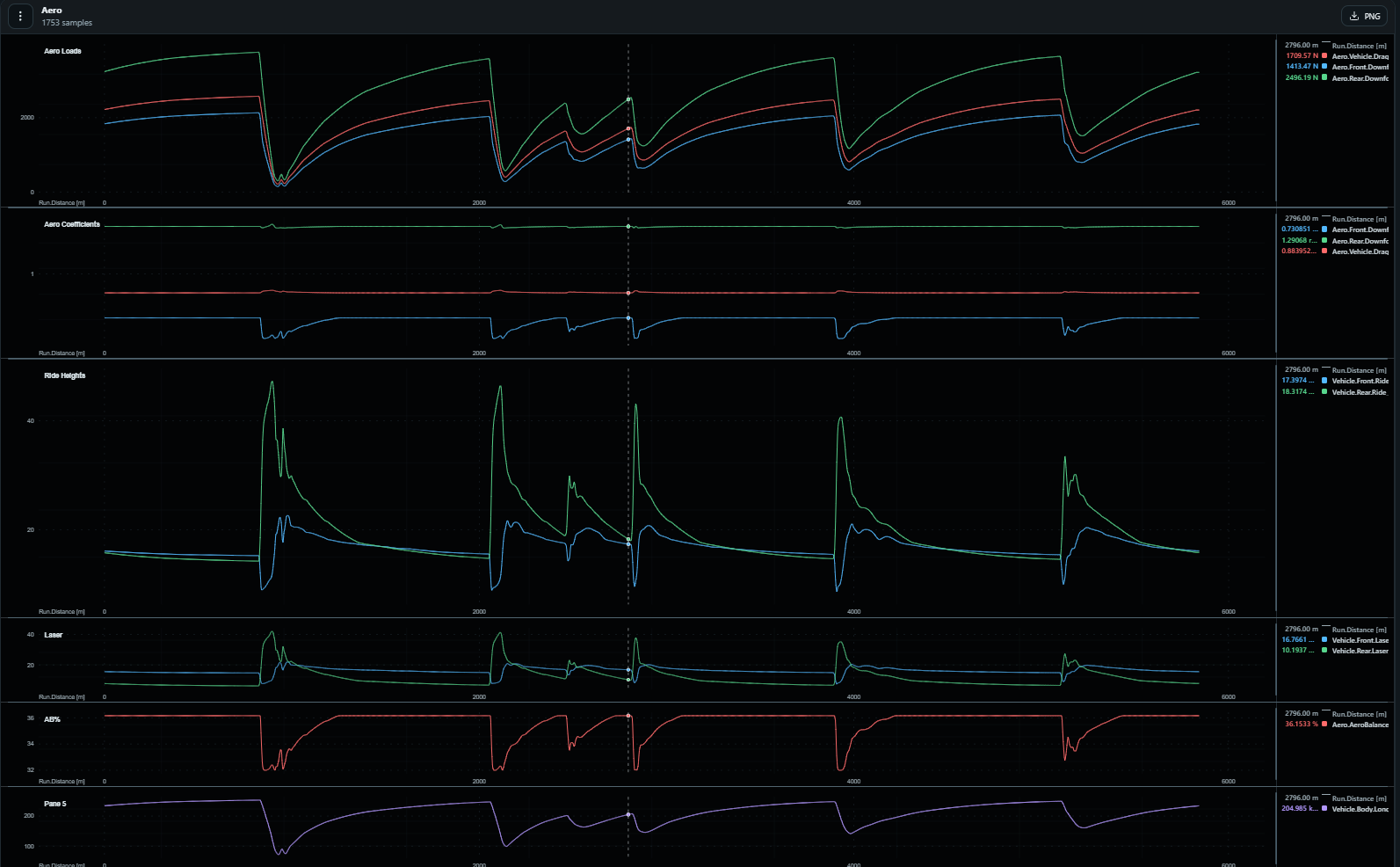Click the blue swatch for Vehicle.Front.Ride height
The image size is (1400, 867).
[1324, 381]
